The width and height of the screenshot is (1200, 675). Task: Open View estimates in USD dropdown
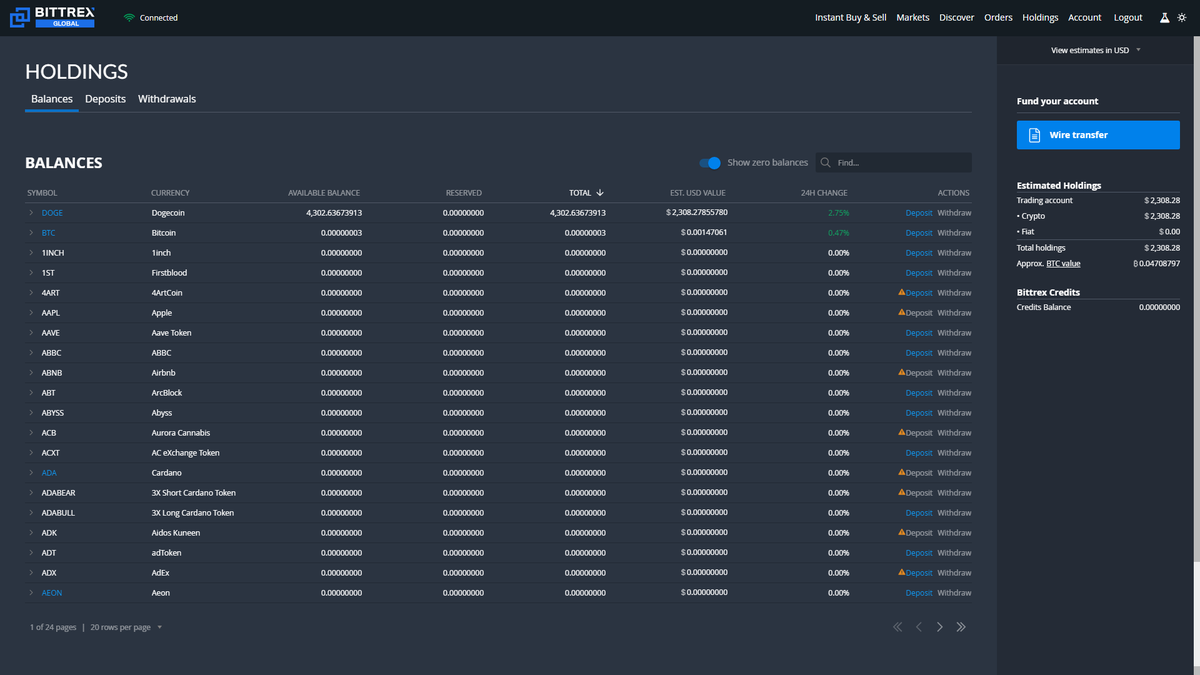tap(1096, 50)
